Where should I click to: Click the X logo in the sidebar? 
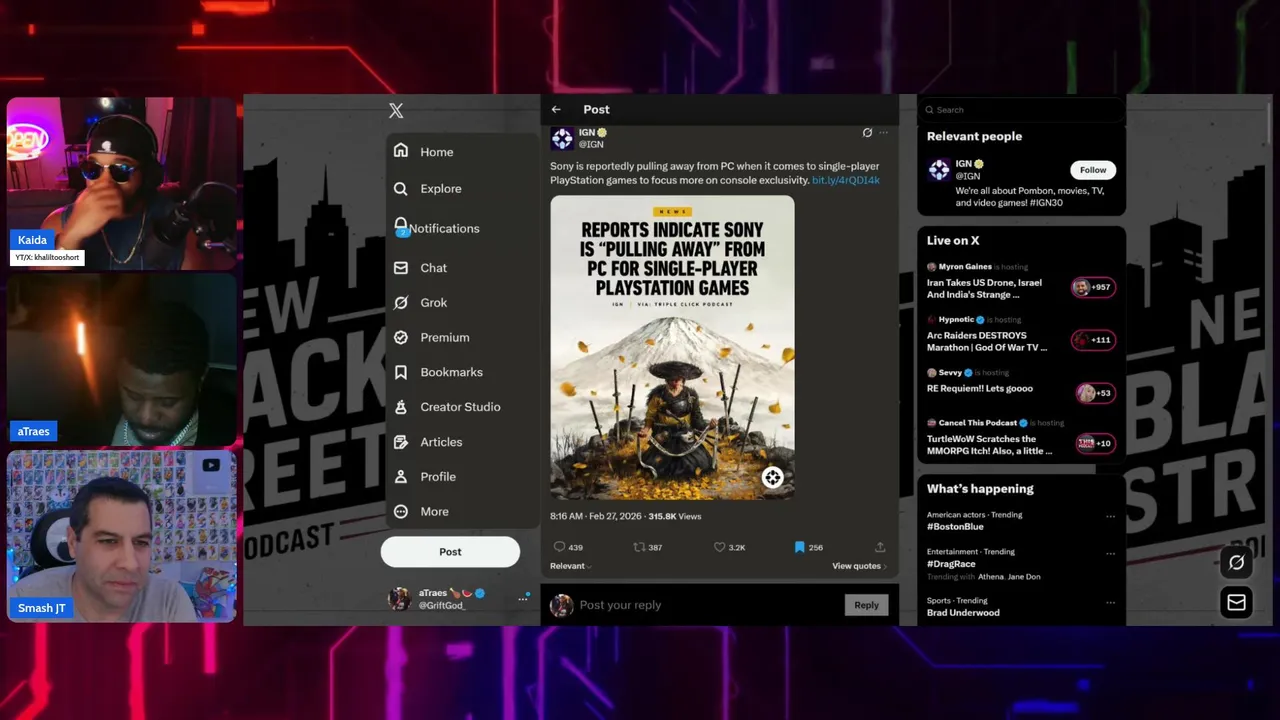[396, 111]
